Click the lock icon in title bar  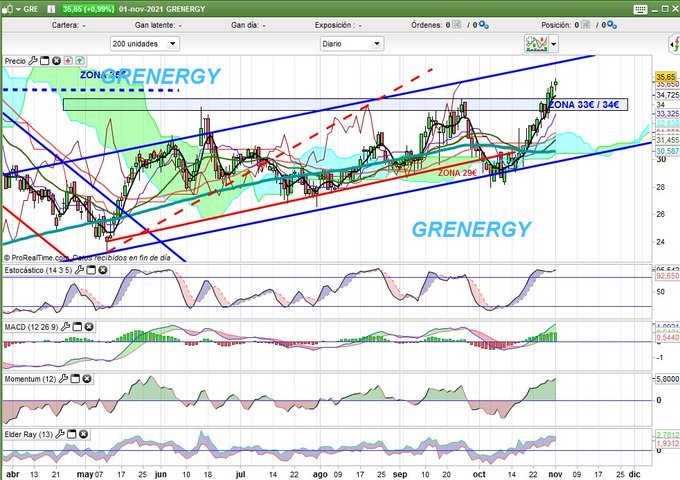coord(7,9)
